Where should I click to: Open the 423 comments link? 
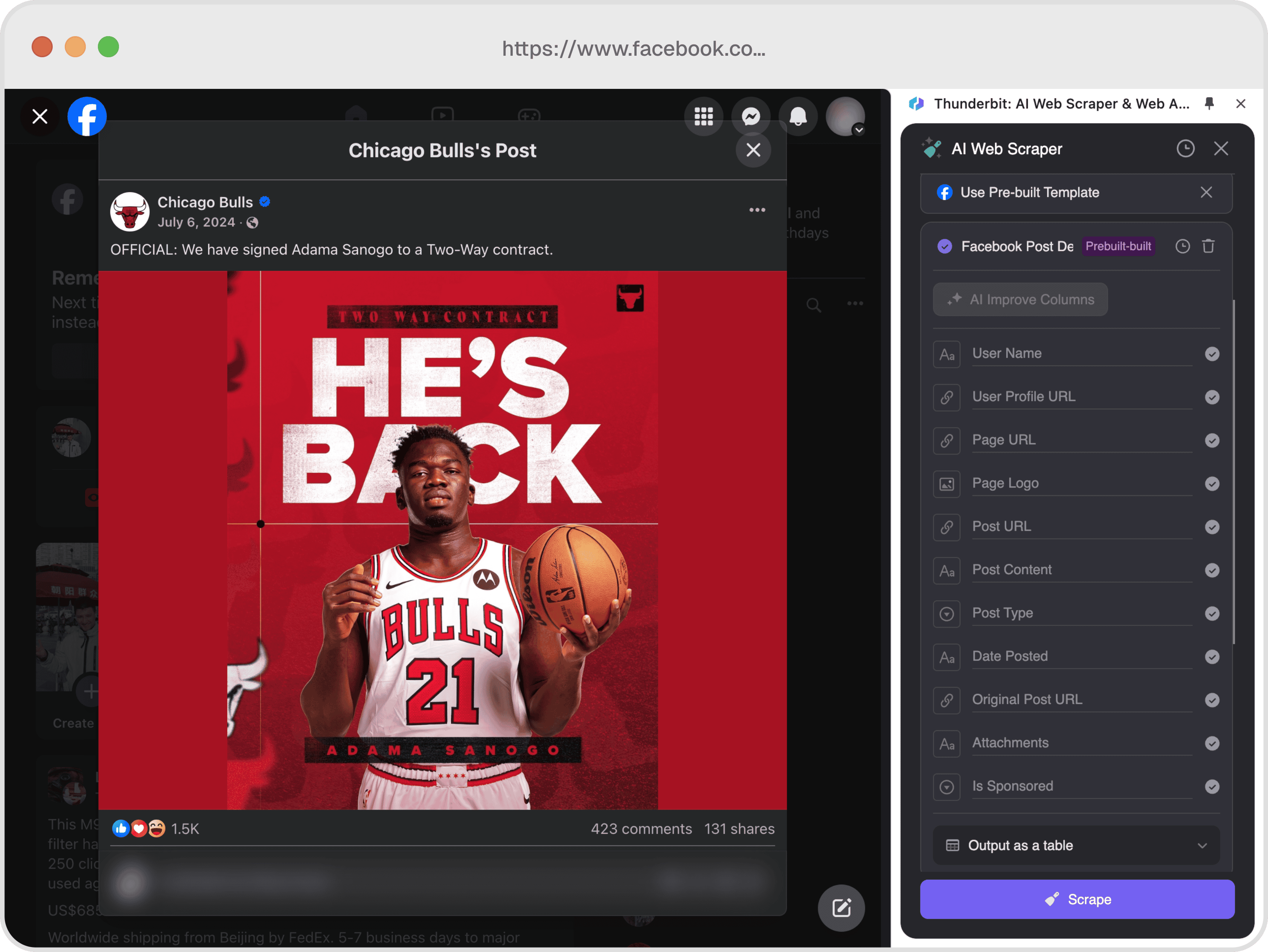pos(642,829)
